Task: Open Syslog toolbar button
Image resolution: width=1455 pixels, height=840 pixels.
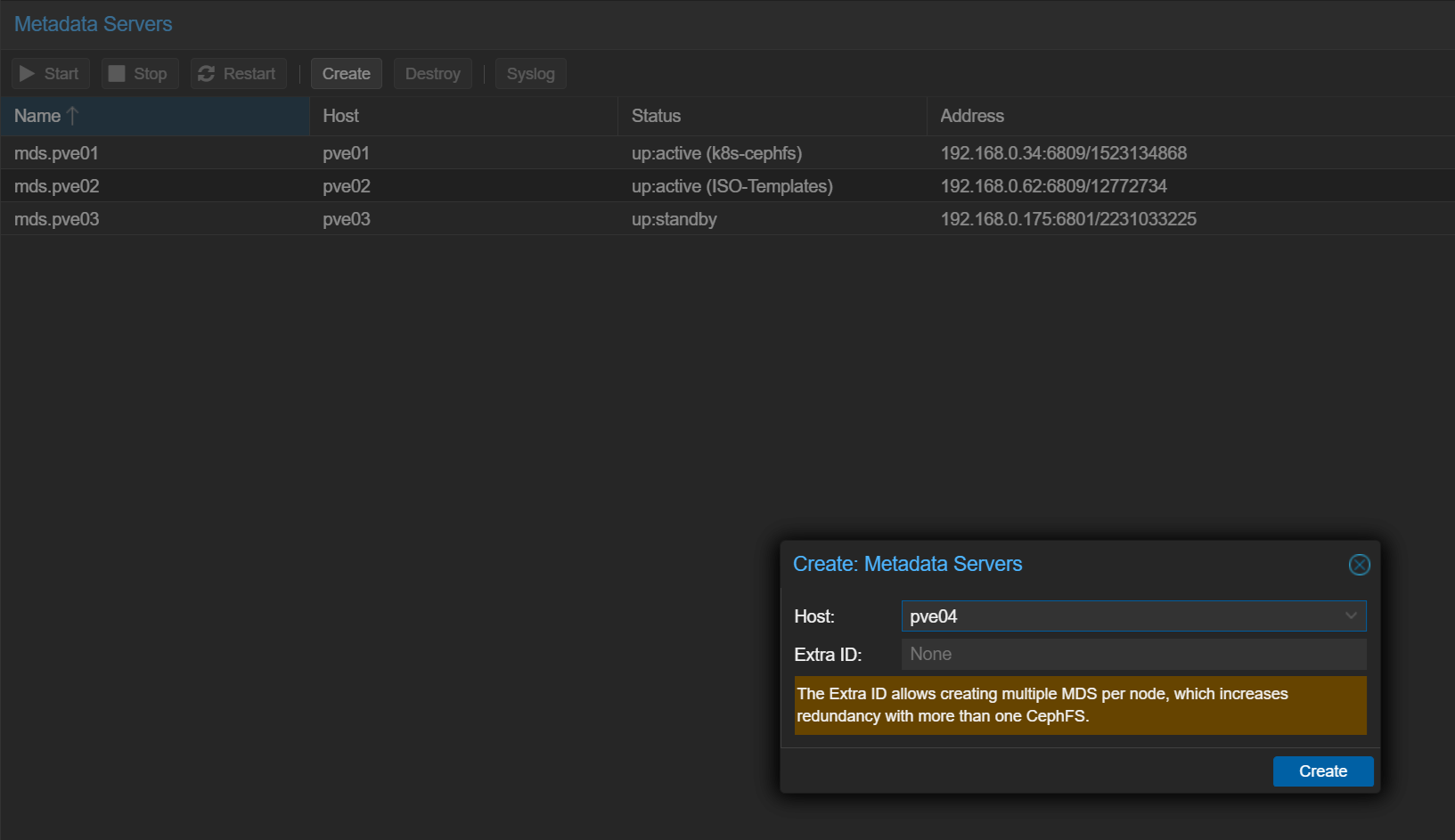Action: coord(531,74)
